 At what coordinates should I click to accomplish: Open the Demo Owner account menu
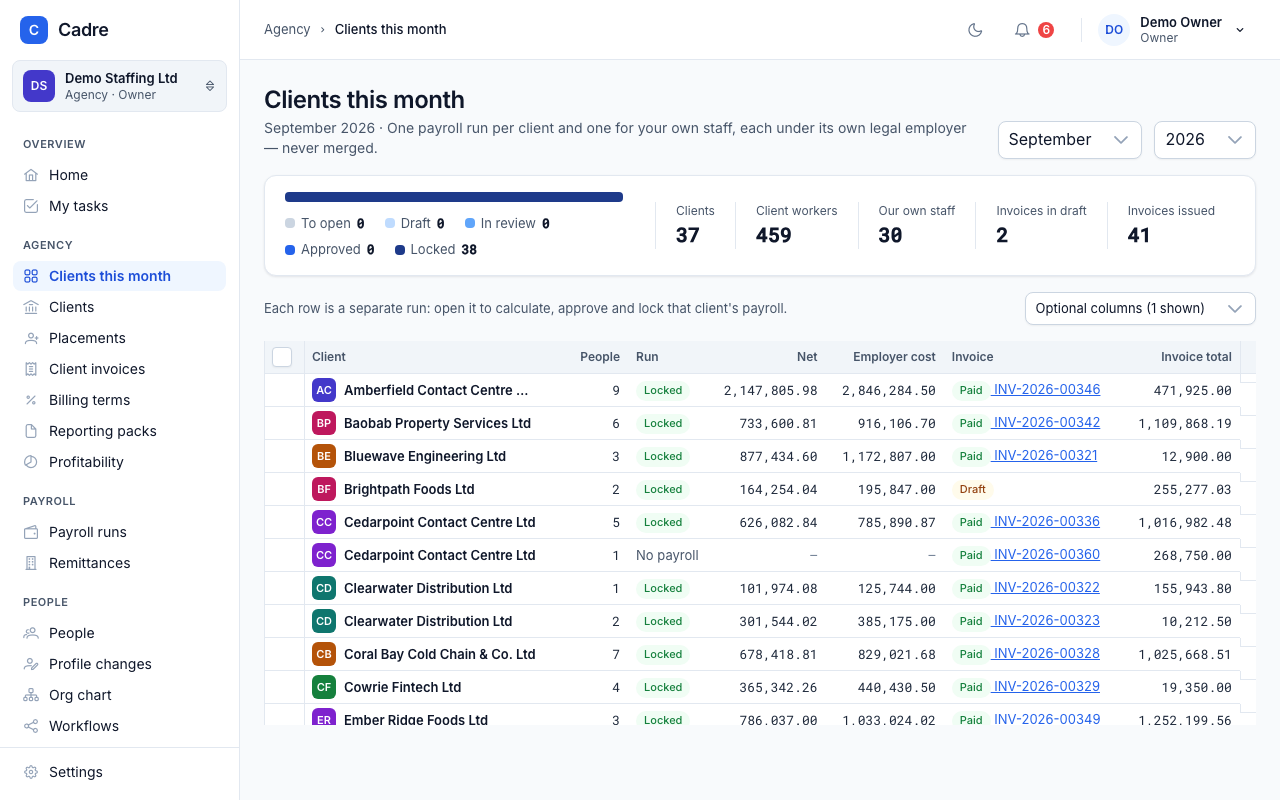click(x=1172, y=30)
